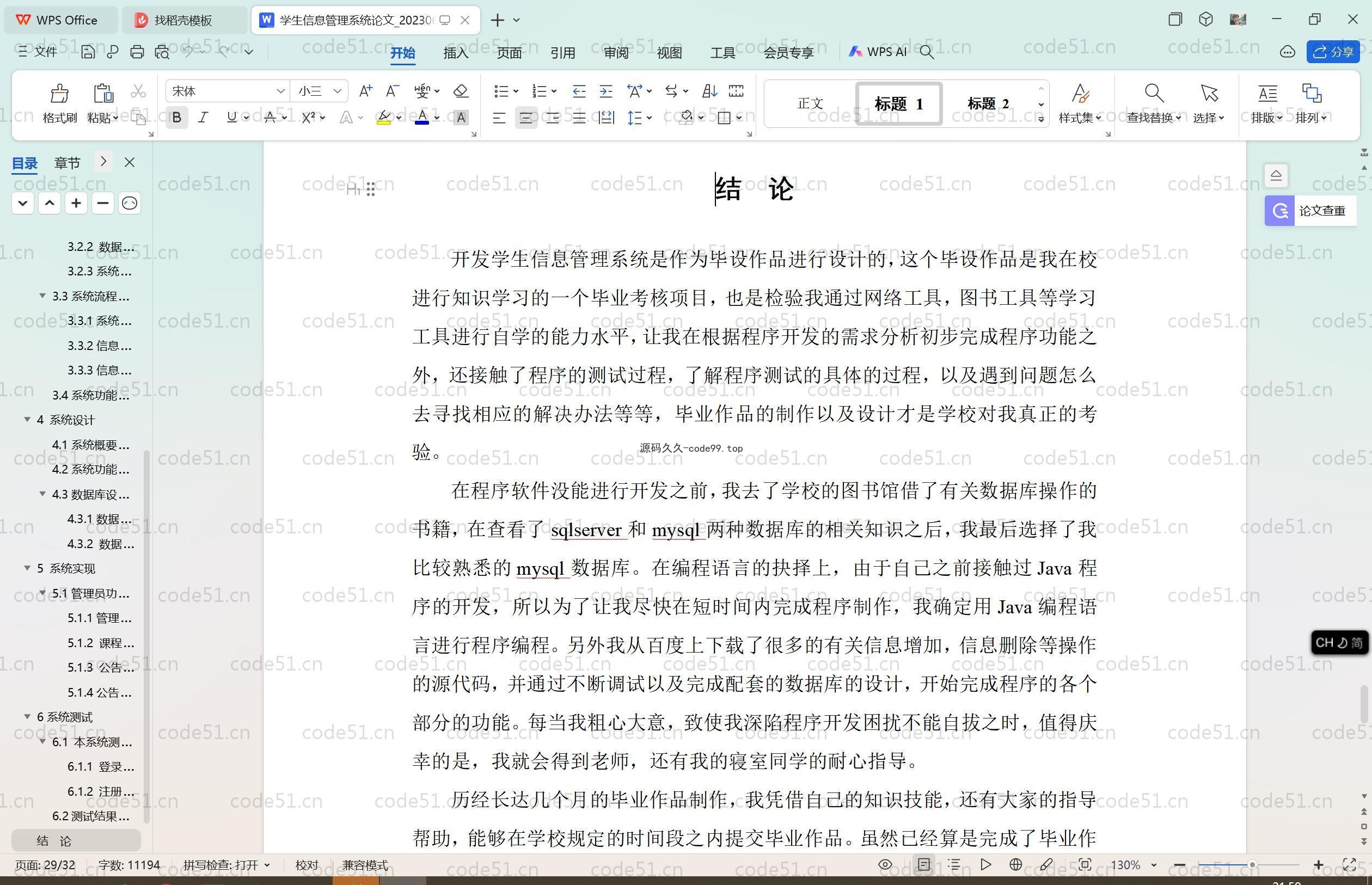Click the 找稻壳模板 document tab
1372x885 pixels.
[x=185, y=20]
